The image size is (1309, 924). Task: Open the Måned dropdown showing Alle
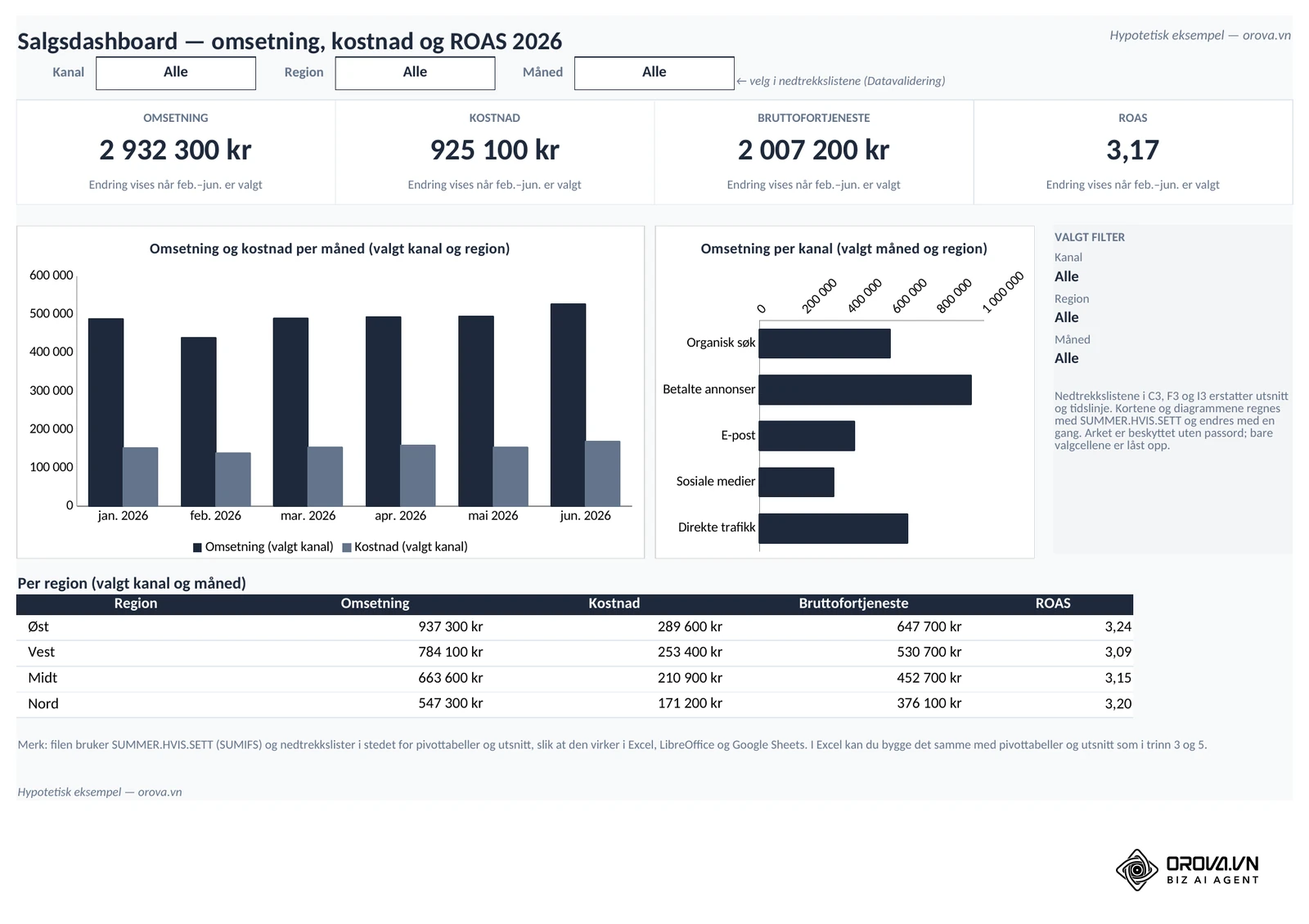click(654, 73)
